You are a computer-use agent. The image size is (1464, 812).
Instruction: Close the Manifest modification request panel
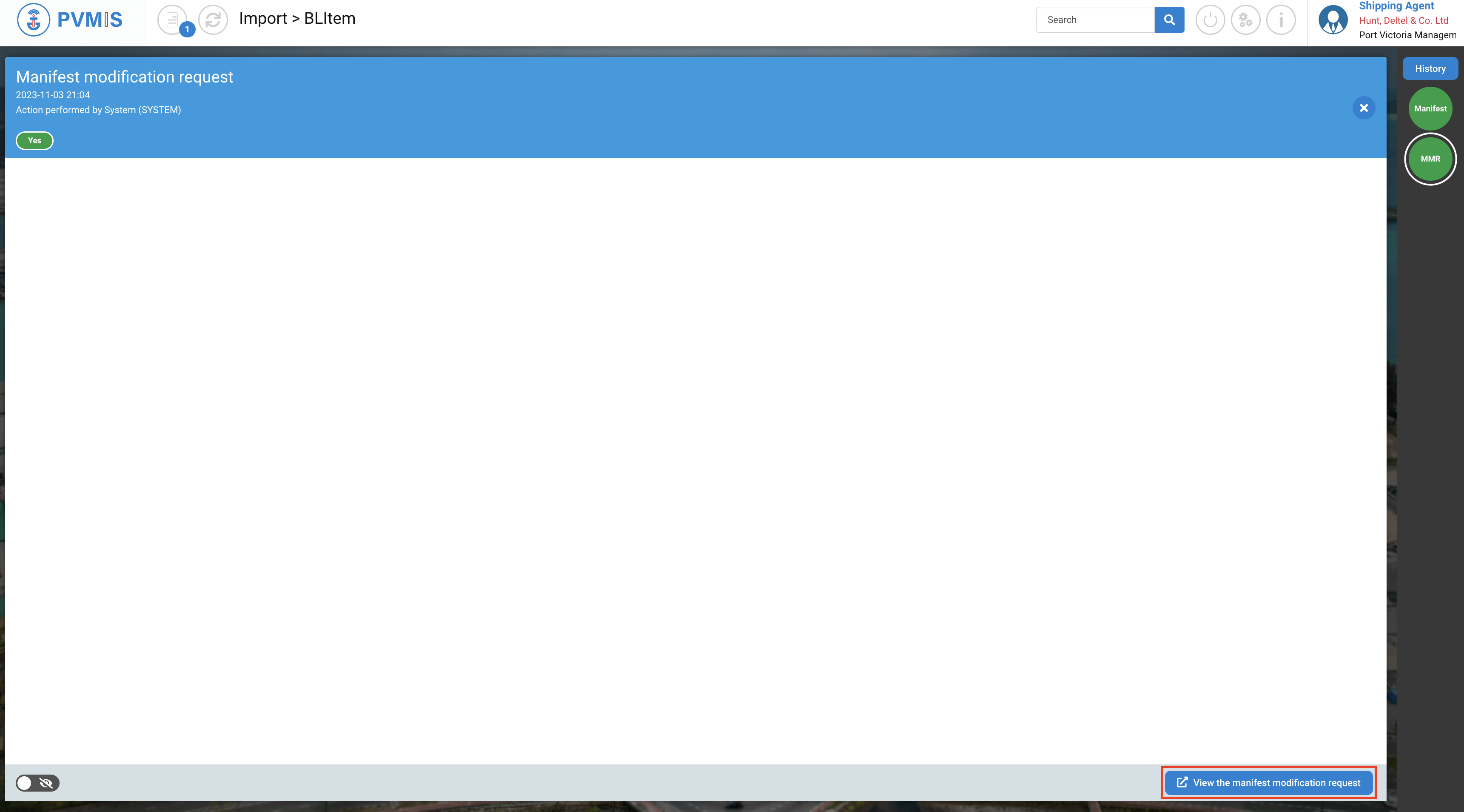1363,108
